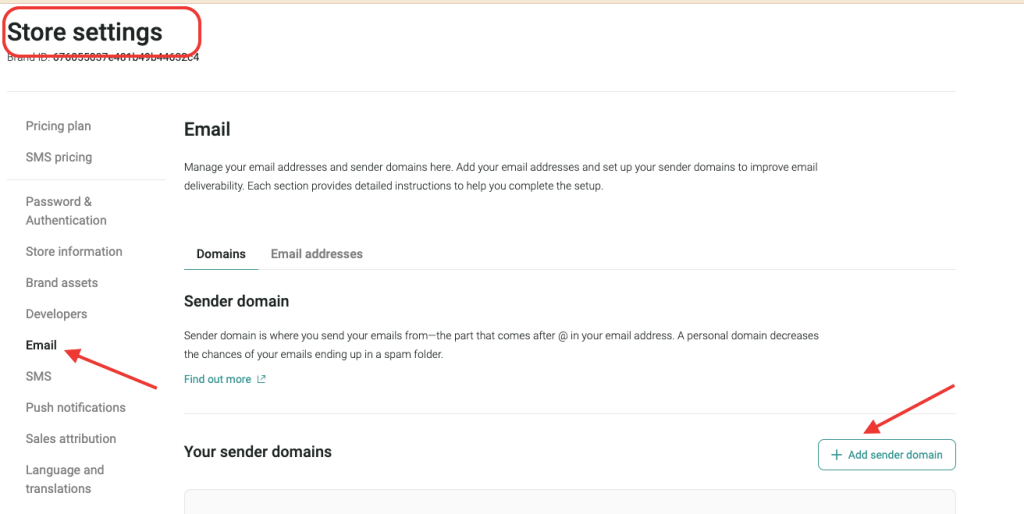The image size is (1024, 514).
Task: Click the Your sender domains heading
Action: tap(258, 452)
